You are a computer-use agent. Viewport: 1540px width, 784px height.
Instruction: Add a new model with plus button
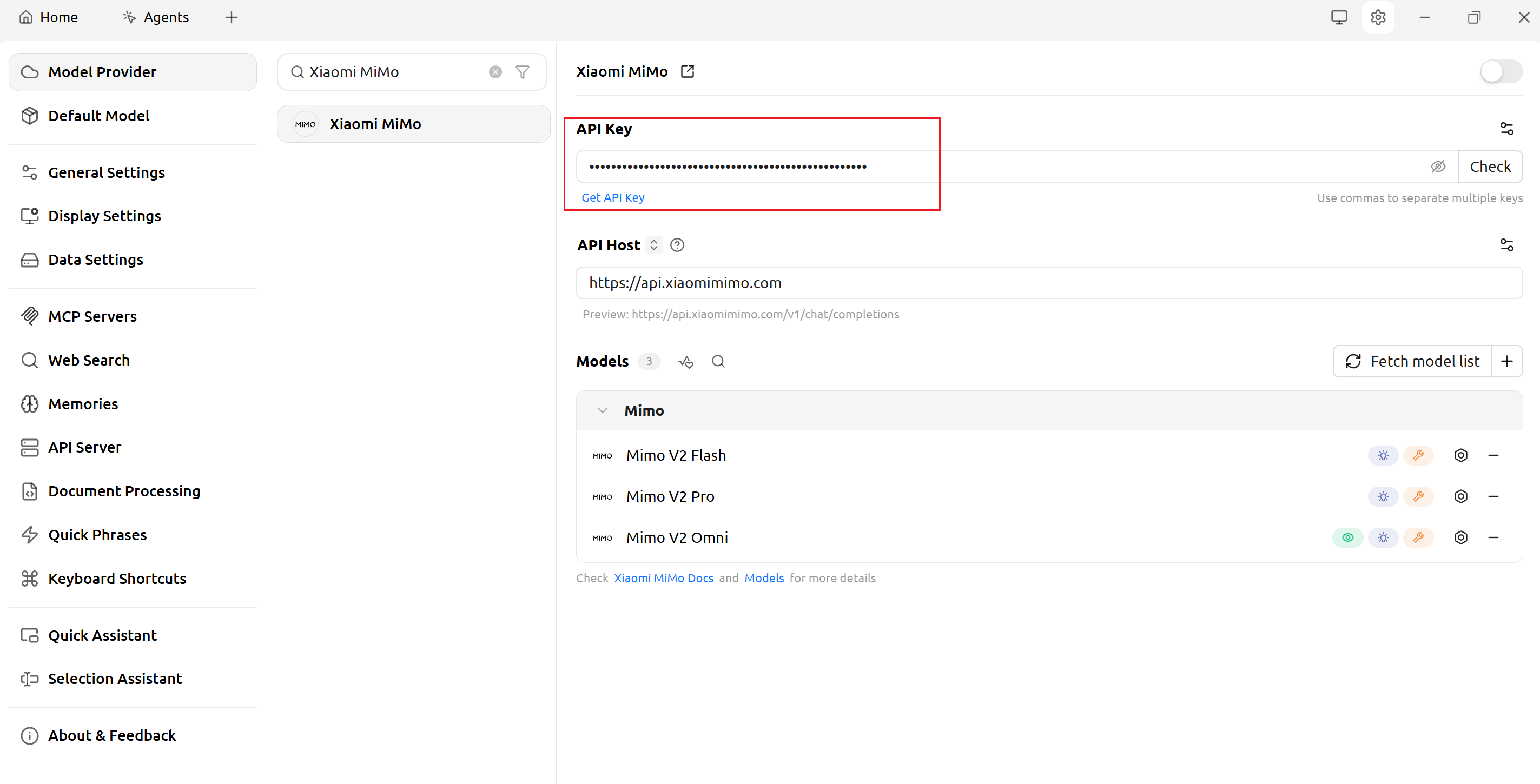coord(1506,362)
